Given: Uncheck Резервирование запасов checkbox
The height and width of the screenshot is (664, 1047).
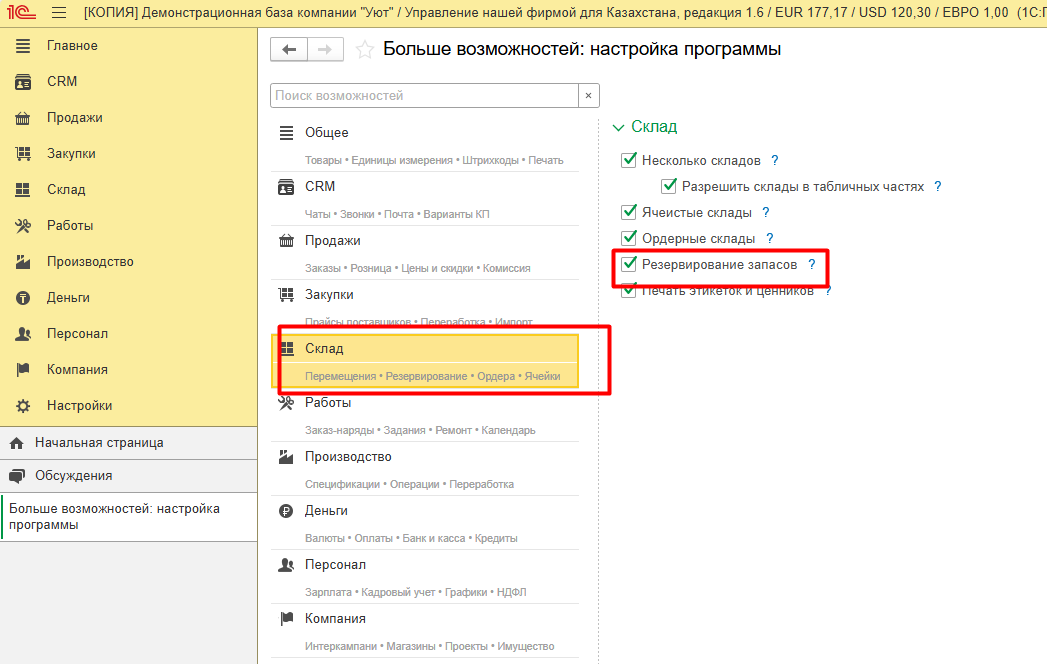Looking at the screenshot, I should tap(629, 265).
